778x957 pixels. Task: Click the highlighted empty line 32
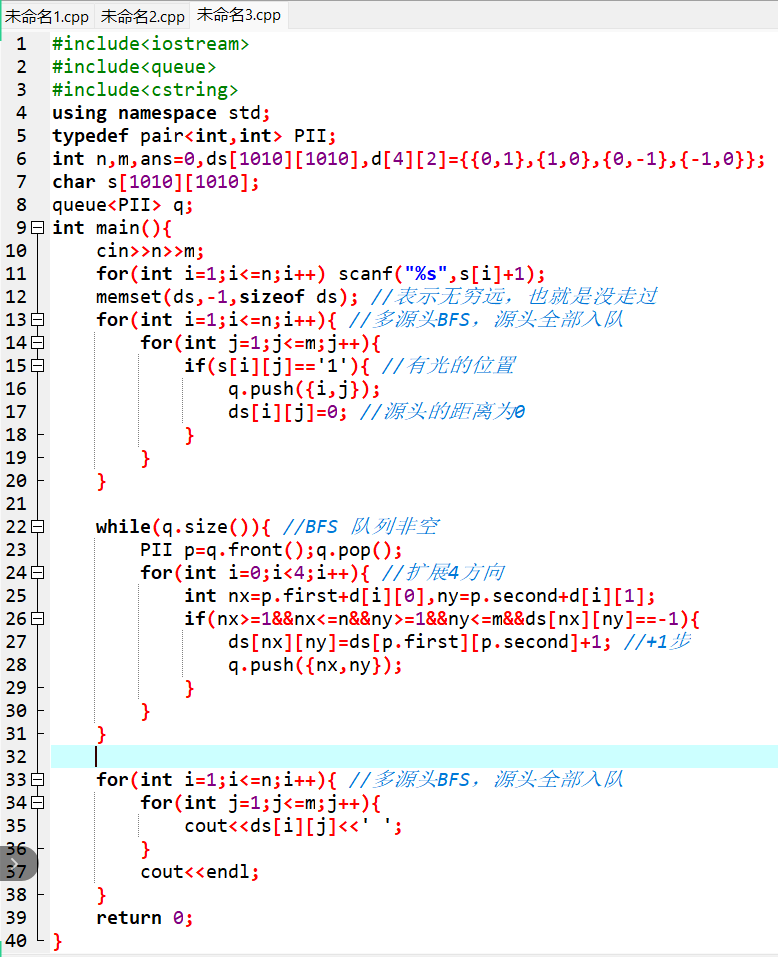click(x=414, y=757)
